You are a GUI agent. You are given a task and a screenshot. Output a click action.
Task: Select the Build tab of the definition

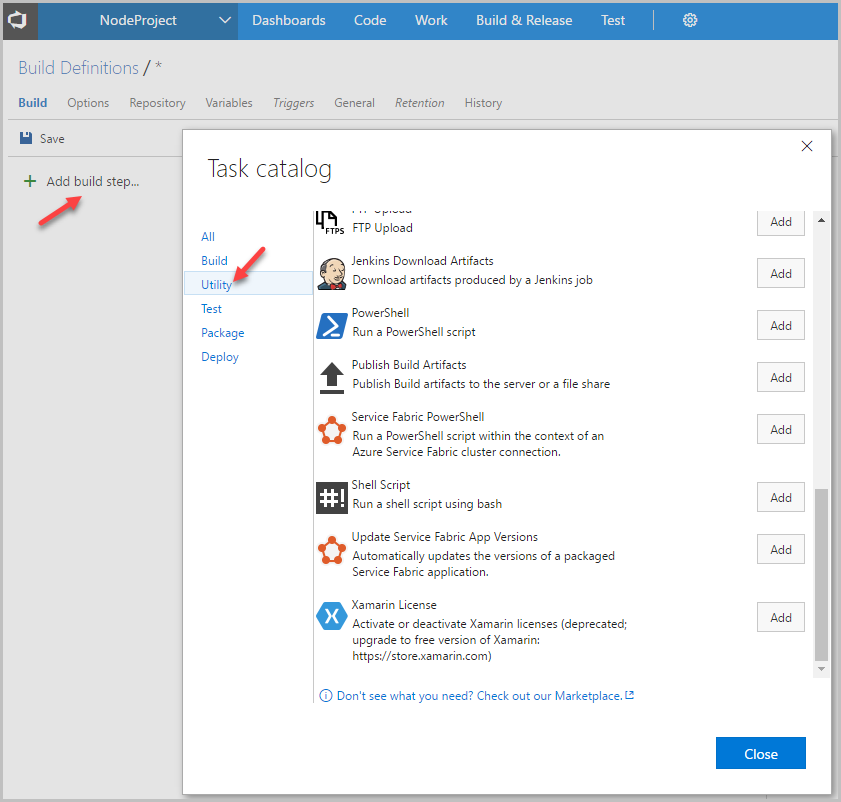[33, 102]
